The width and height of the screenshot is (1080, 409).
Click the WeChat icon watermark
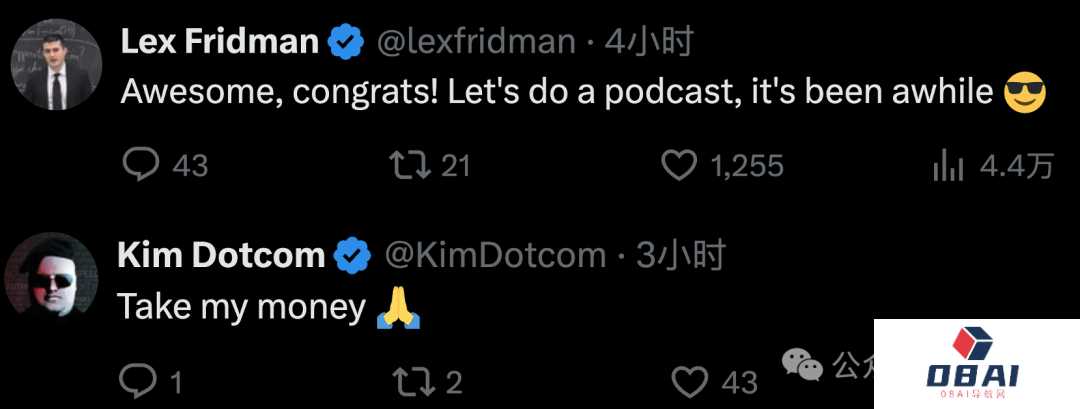[x=804, y=364]
